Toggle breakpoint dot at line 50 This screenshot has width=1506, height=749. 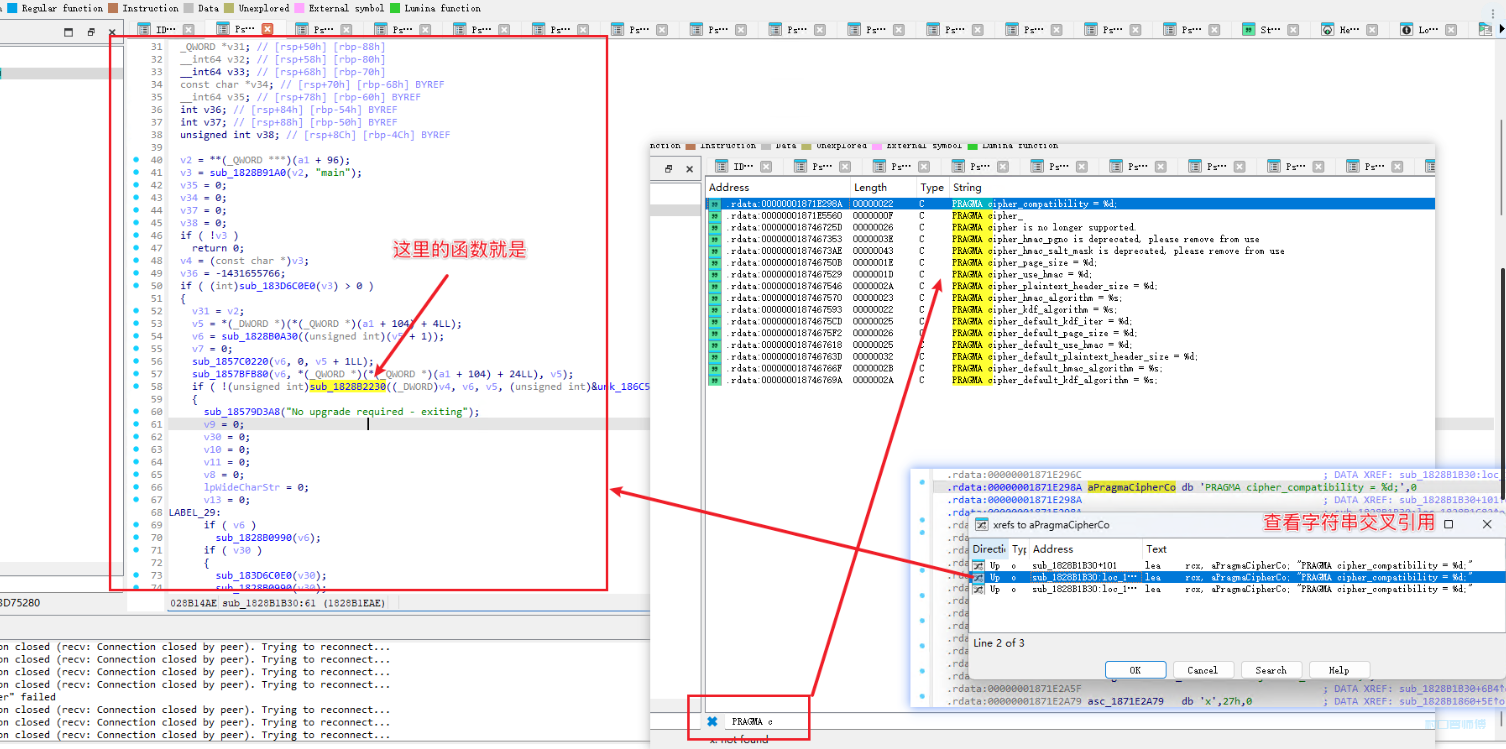tap(136, 286)
